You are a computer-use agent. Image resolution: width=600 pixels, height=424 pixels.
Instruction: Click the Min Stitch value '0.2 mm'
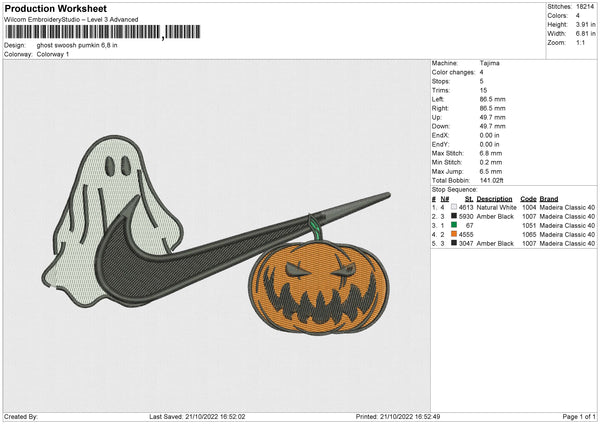(x=491, y=162)
